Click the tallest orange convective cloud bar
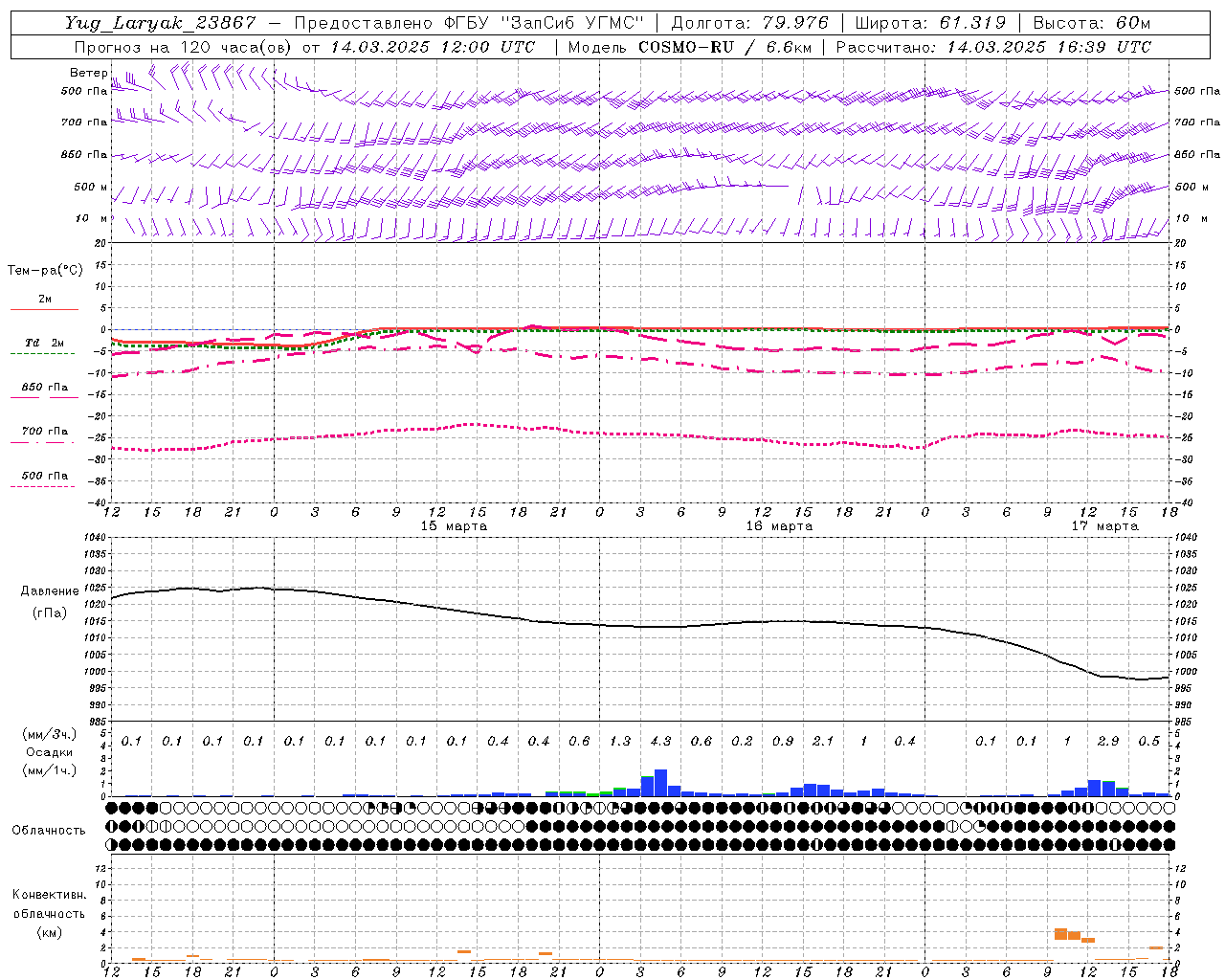Image resolution: width=1225 pixels, height=980 pixels. click(x=1060, y=934)
